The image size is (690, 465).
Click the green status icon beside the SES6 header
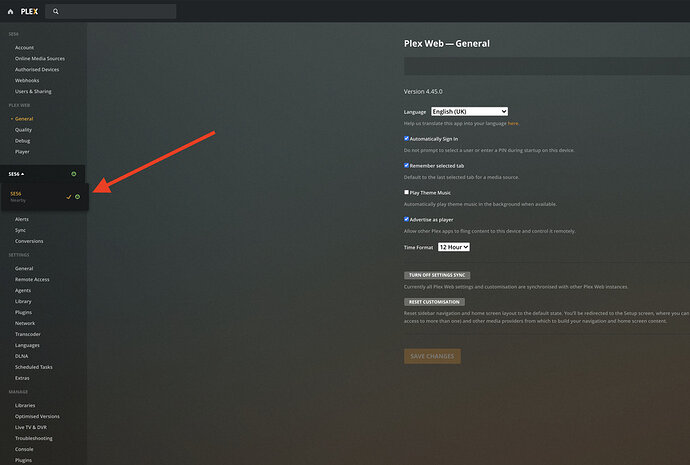pyautogui.click(x=74, y=174)
